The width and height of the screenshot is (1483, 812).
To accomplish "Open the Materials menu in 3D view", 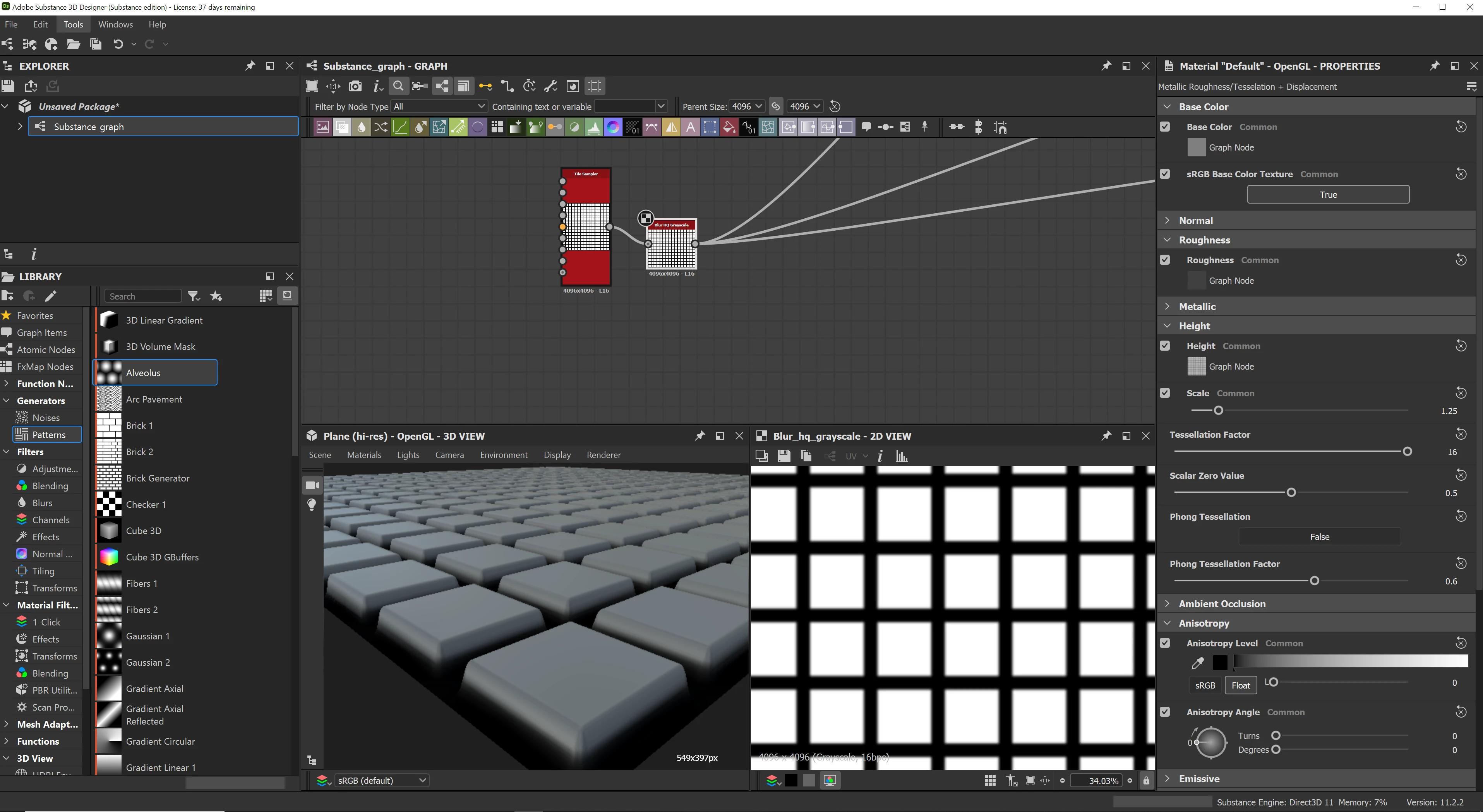I will 364,455.
